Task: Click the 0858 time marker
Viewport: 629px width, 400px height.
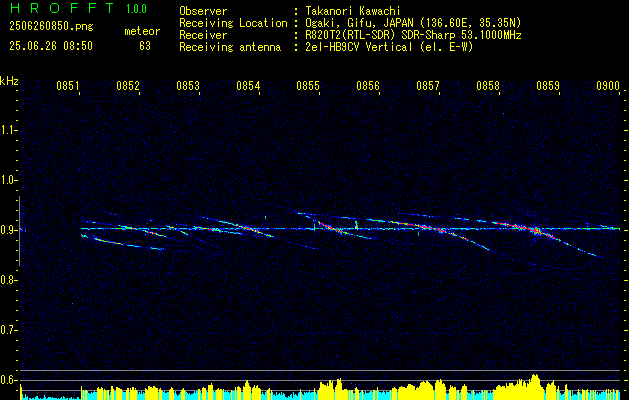Action: [488, 85]
